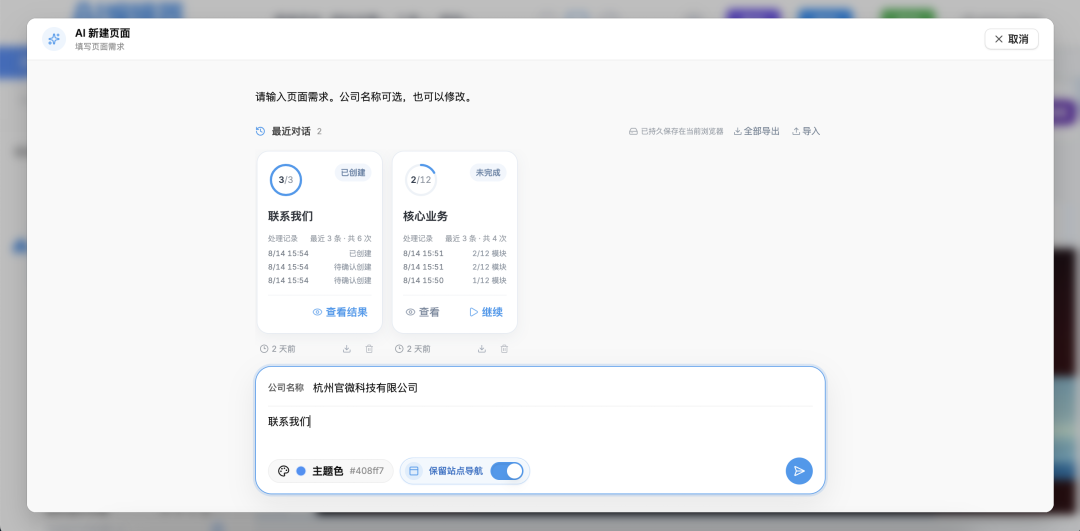Delete the 核心业务 conversation
This screenshot has height=531, width=1080.
pos(504,349)
